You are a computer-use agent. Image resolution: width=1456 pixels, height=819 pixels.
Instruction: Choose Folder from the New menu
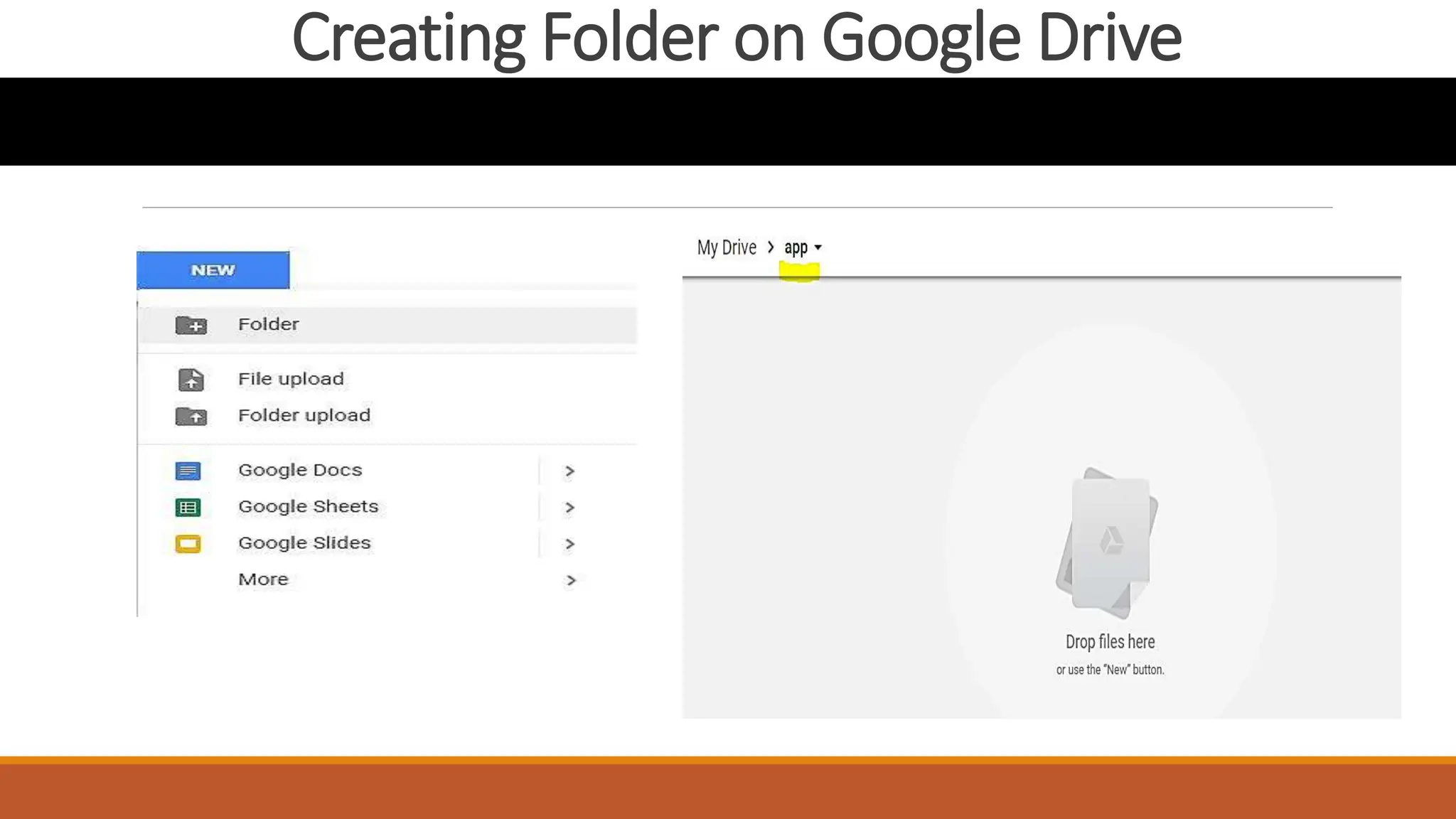[387, 325]
